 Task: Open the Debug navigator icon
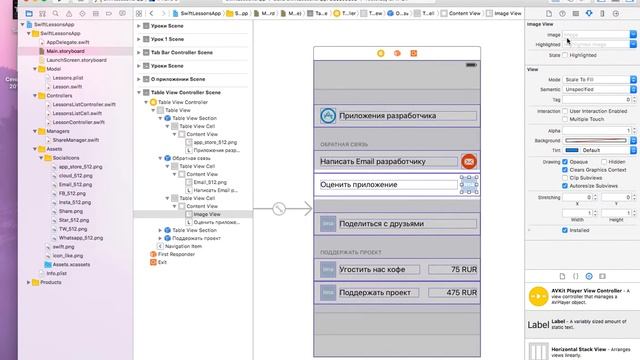(x=96, y=13)
